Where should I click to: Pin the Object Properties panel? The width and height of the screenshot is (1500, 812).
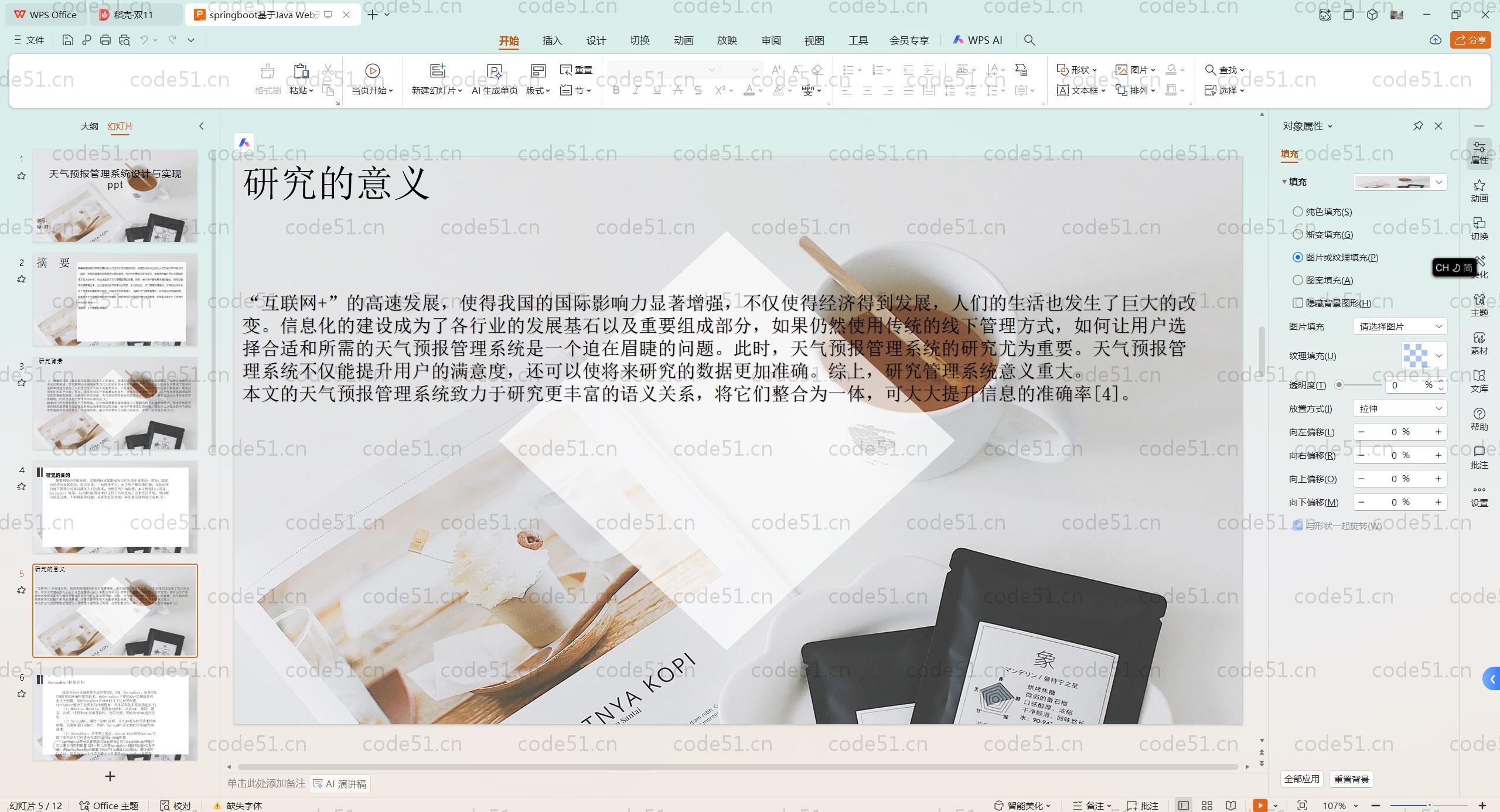(1418, 126)
